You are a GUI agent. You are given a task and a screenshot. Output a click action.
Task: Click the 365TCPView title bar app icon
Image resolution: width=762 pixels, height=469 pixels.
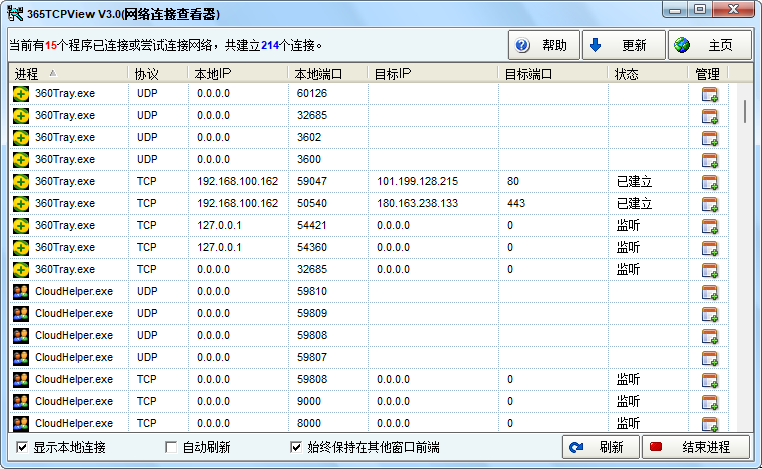(15, 14)
